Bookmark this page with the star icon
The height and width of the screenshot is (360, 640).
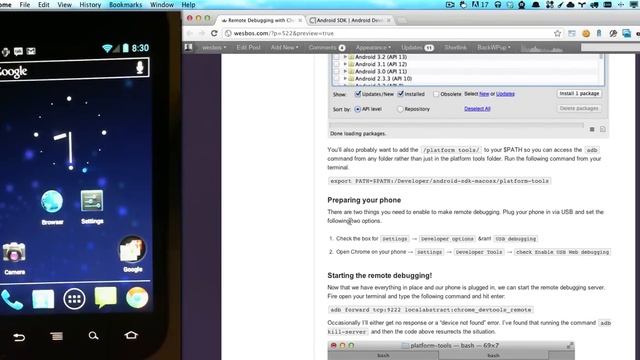click(x=558, y=33)
